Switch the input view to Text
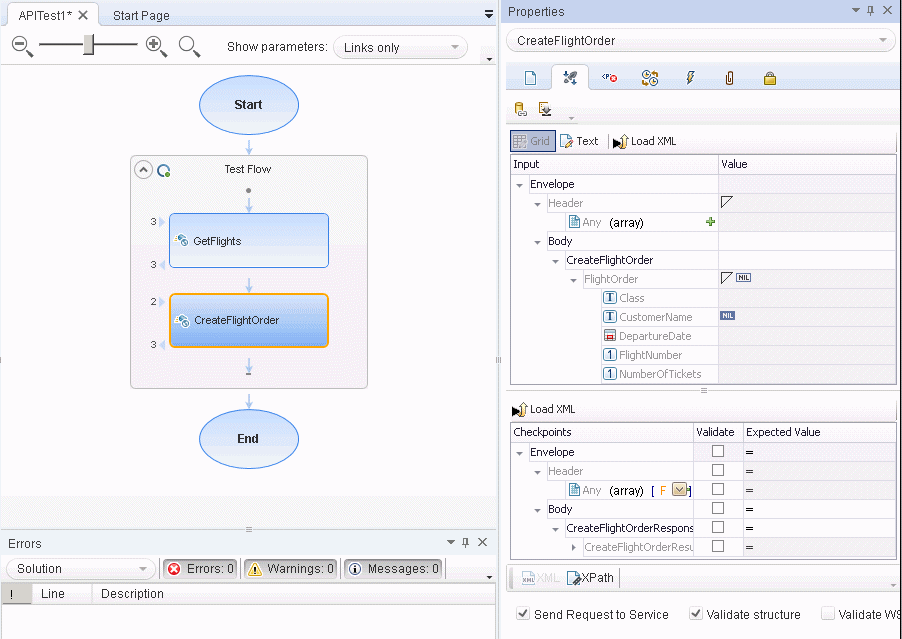 [579, 141]
